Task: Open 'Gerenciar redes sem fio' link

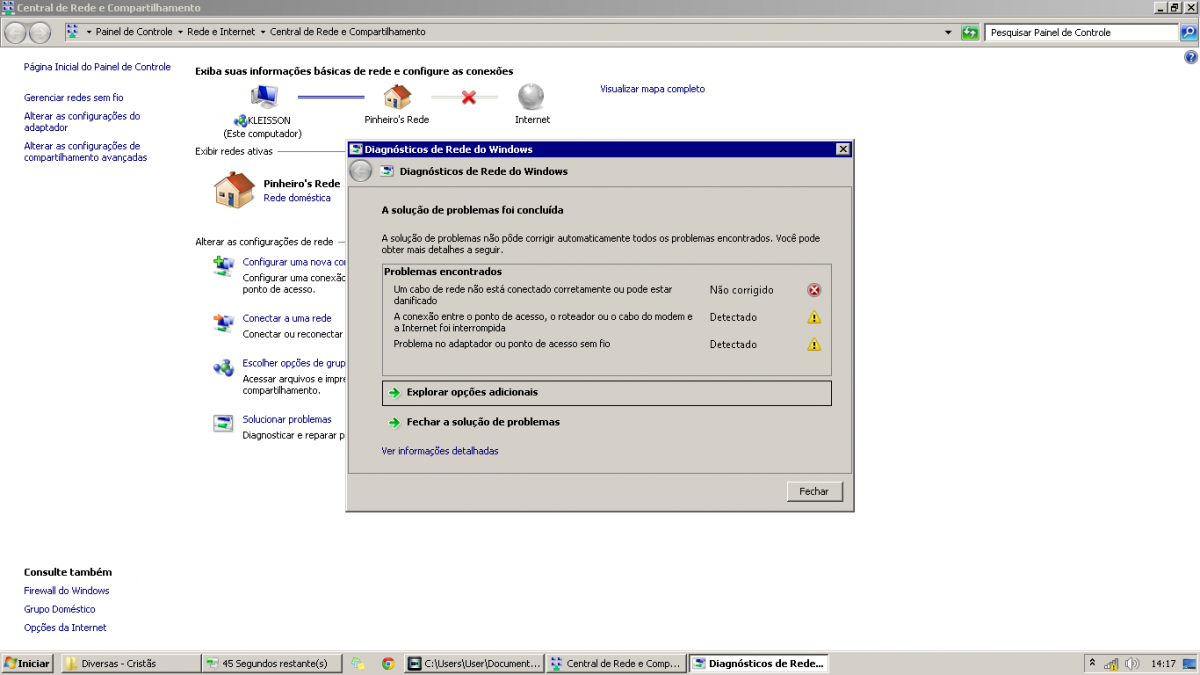Action: 74,98
